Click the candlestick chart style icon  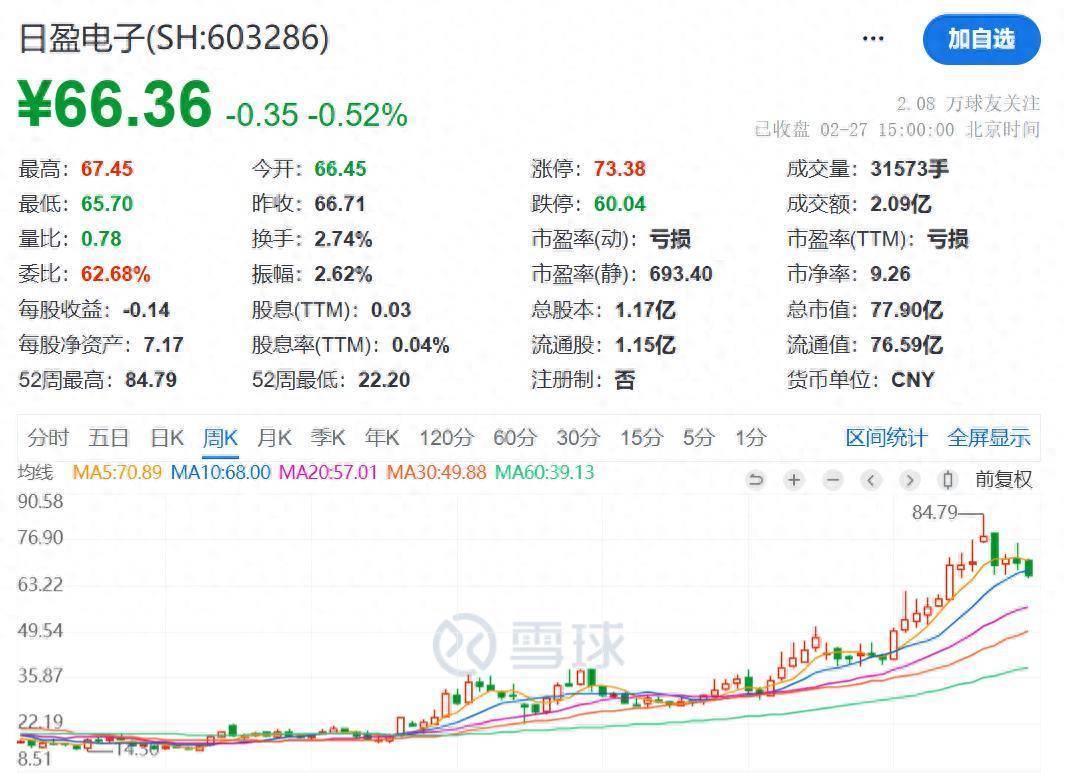949,480
